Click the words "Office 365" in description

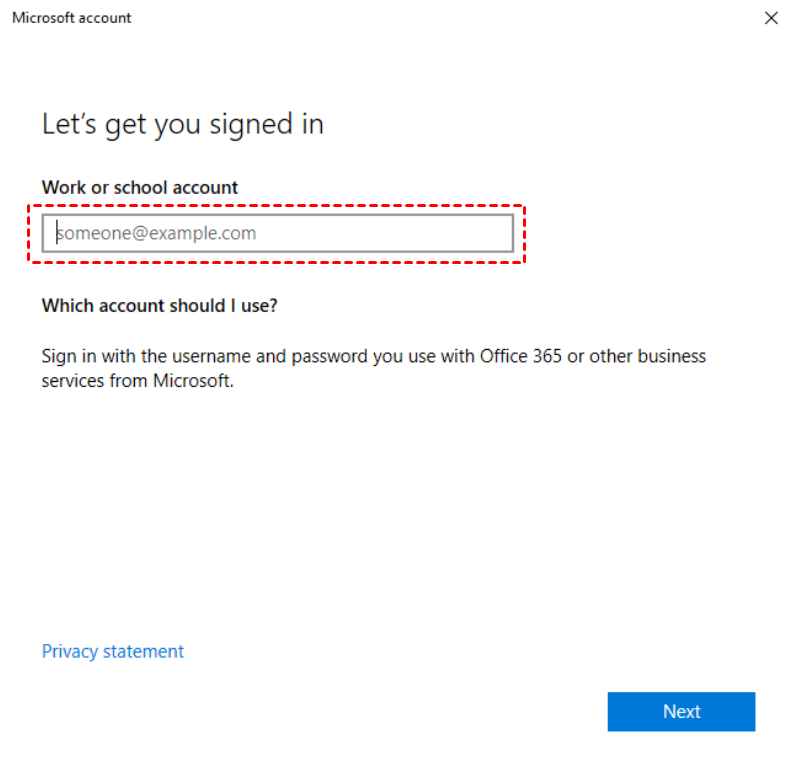pyautogui.click(x=521, y=356)
